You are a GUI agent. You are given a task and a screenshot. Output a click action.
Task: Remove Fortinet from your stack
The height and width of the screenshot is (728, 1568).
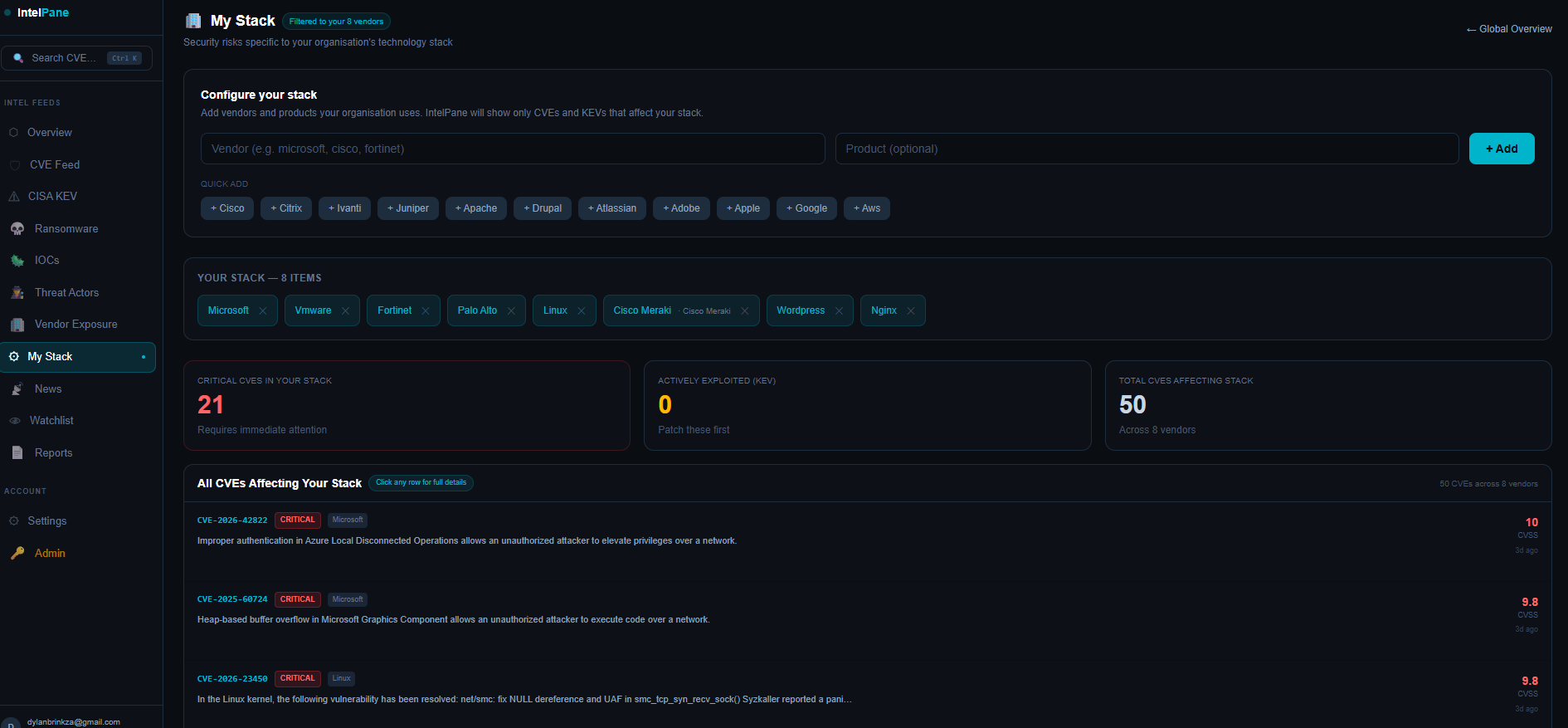426,311
